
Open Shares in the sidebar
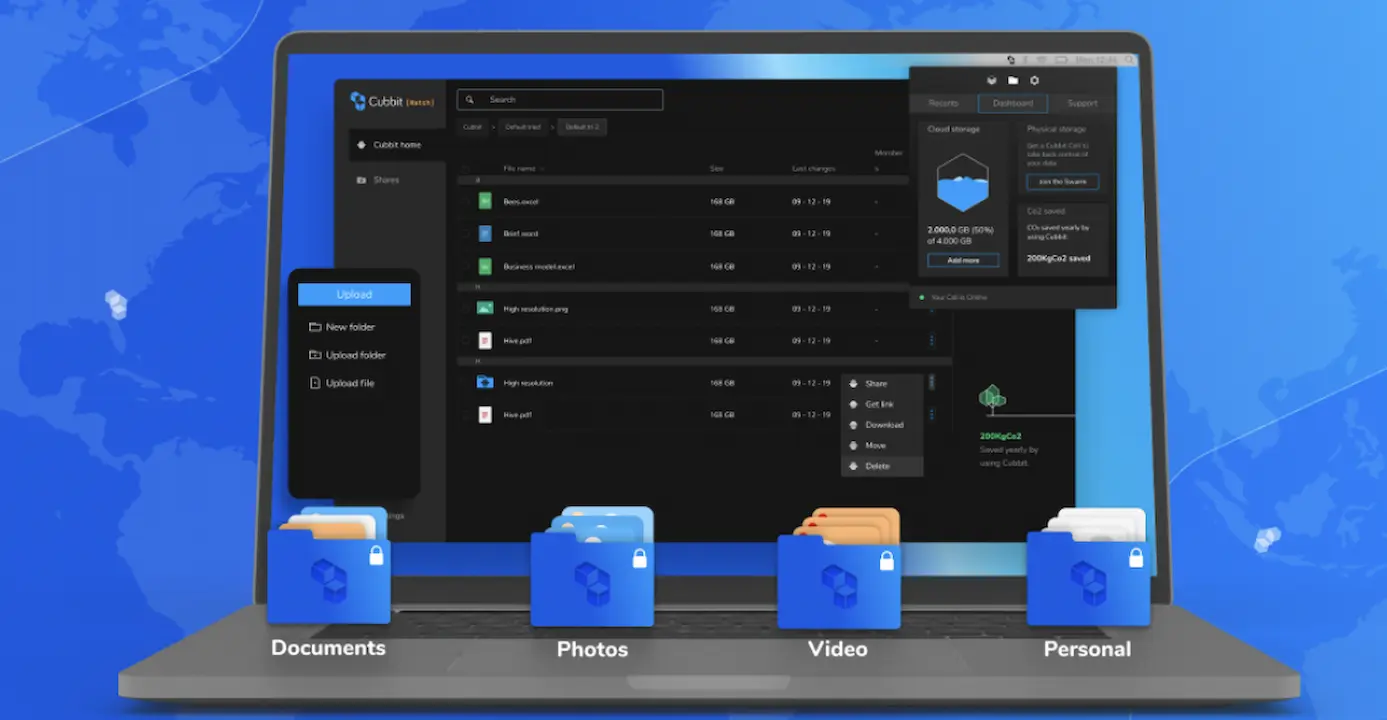click(x=378, y=180)
